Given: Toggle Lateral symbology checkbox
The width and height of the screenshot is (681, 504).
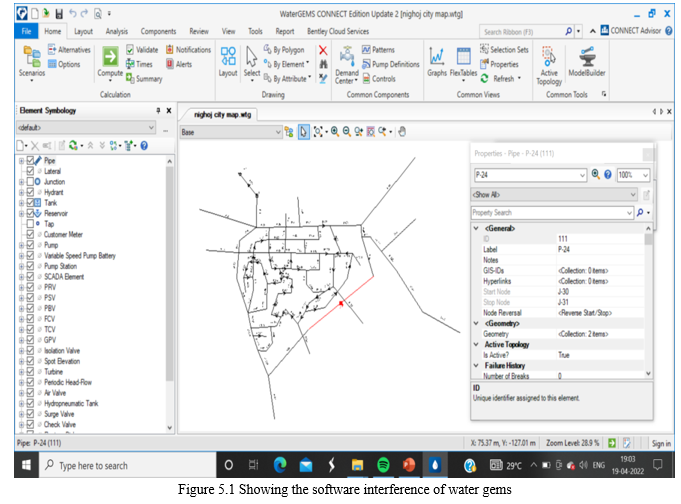Looking at the screenshot, I should point(30,171).
